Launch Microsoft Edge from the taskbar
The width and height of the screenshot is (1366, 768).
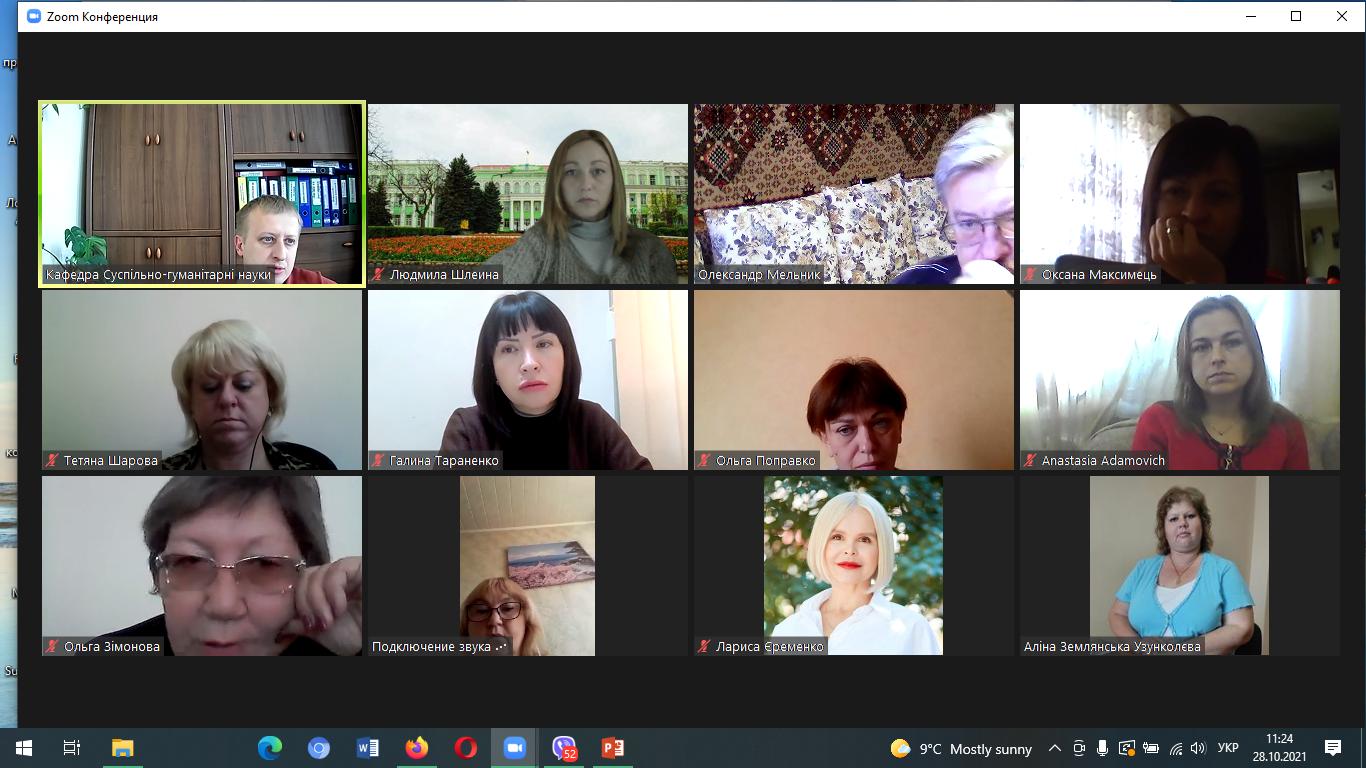(x=270, y=748)
